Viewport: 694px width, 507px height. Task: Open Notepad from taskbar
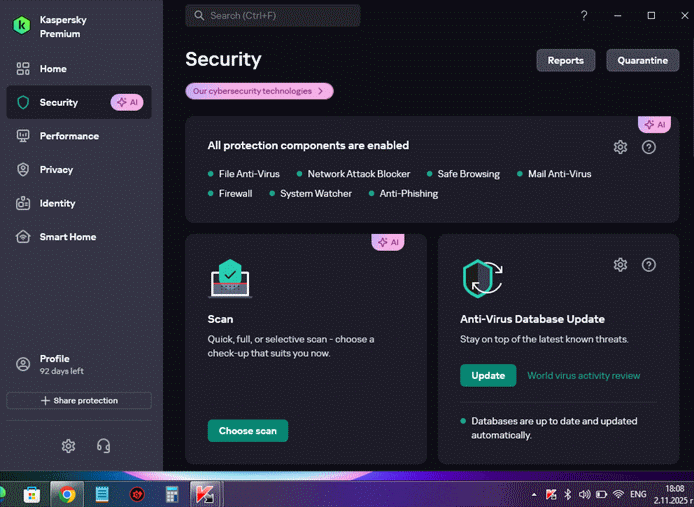click(102, 494)
